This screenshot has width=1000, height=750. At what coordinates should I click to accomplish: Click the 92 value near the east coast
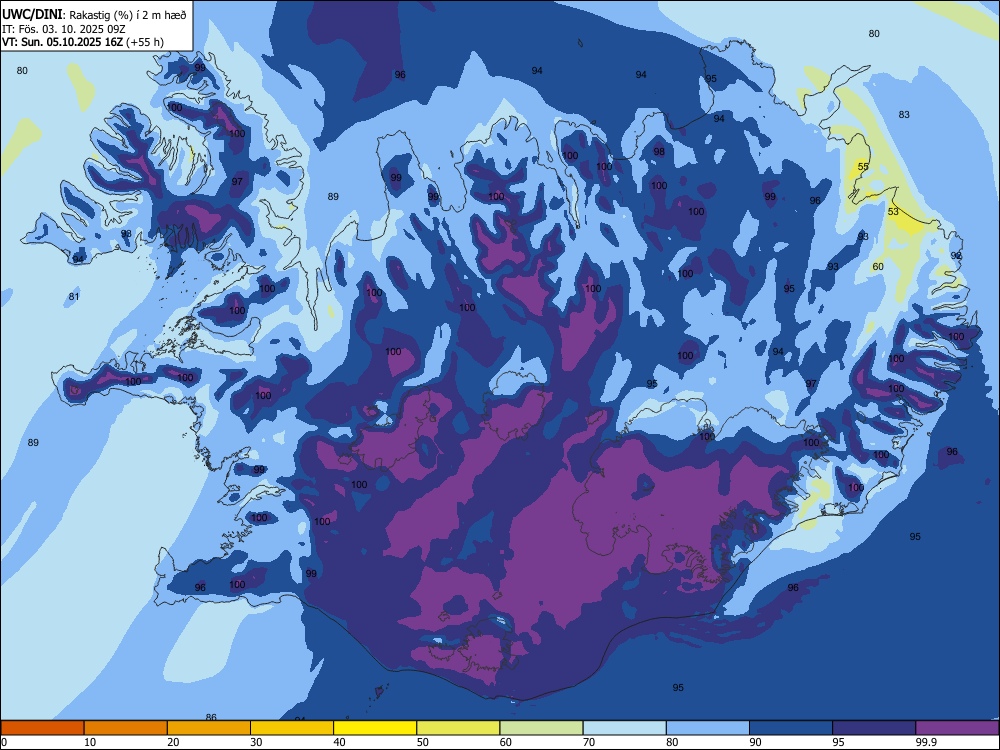point(956,256)
